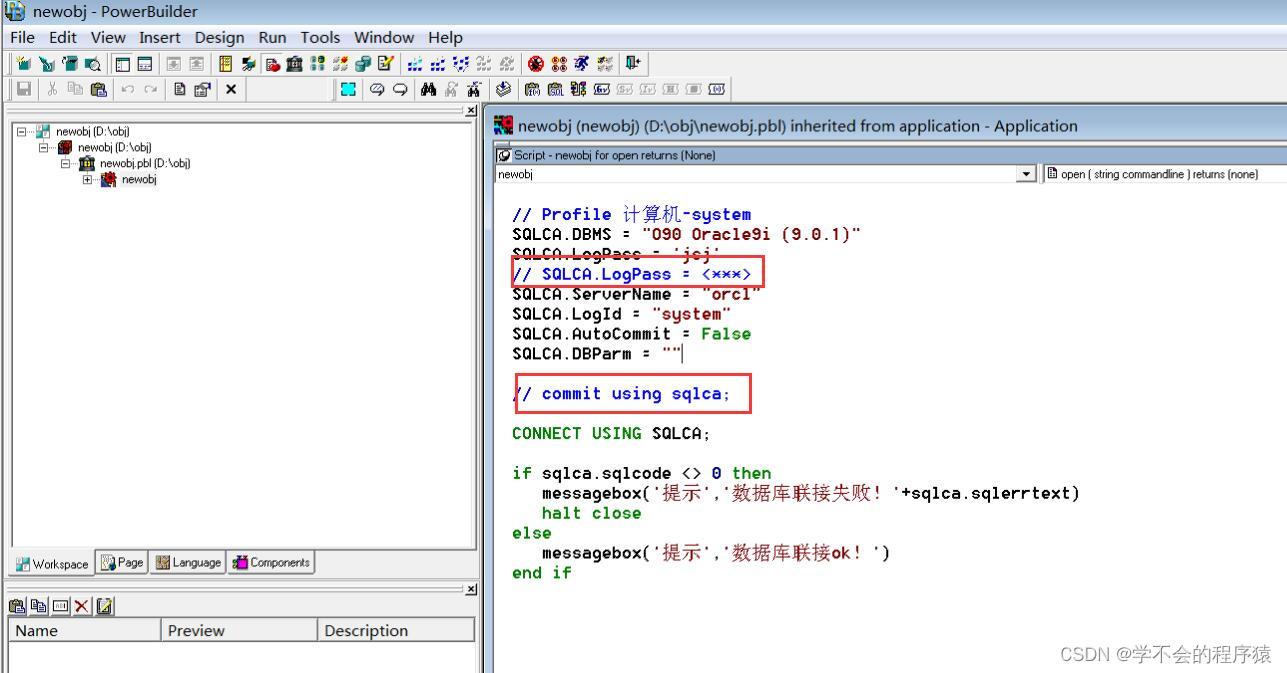This screenshot has height=673, width=1287.
Task: Switch to the Components tab
Action: click(x=271, y=562)
